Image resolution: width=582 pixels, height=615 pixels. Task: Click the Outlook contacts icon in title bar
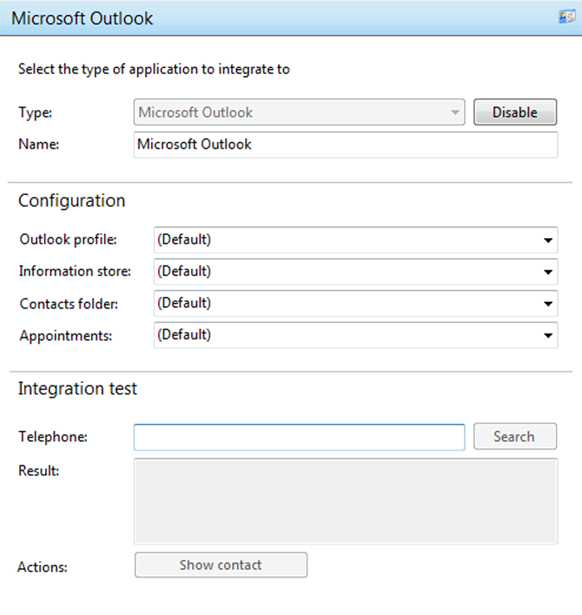click(567, 17)
